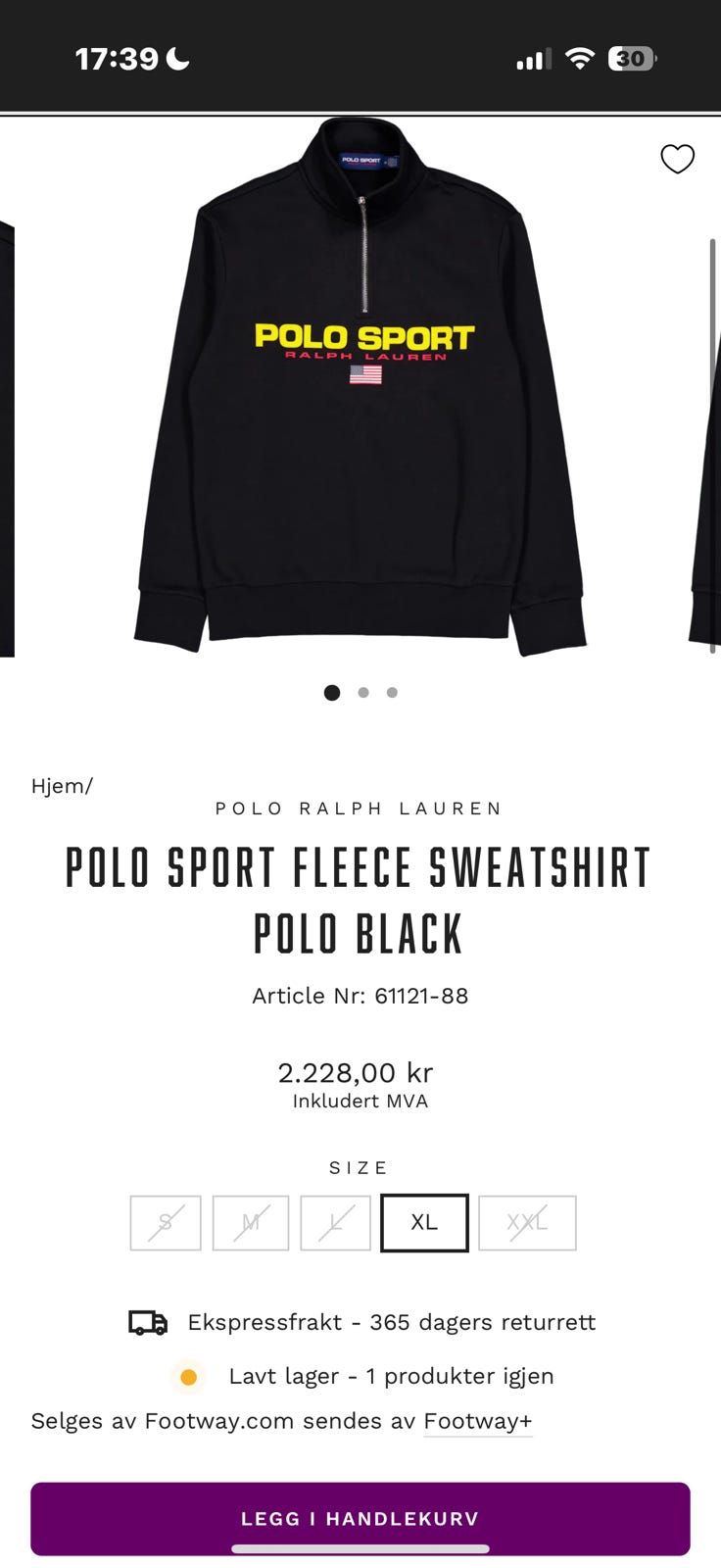721x1568 pixels.
Task: Tap the cellular signal bars icon
Action: (534, 60)
